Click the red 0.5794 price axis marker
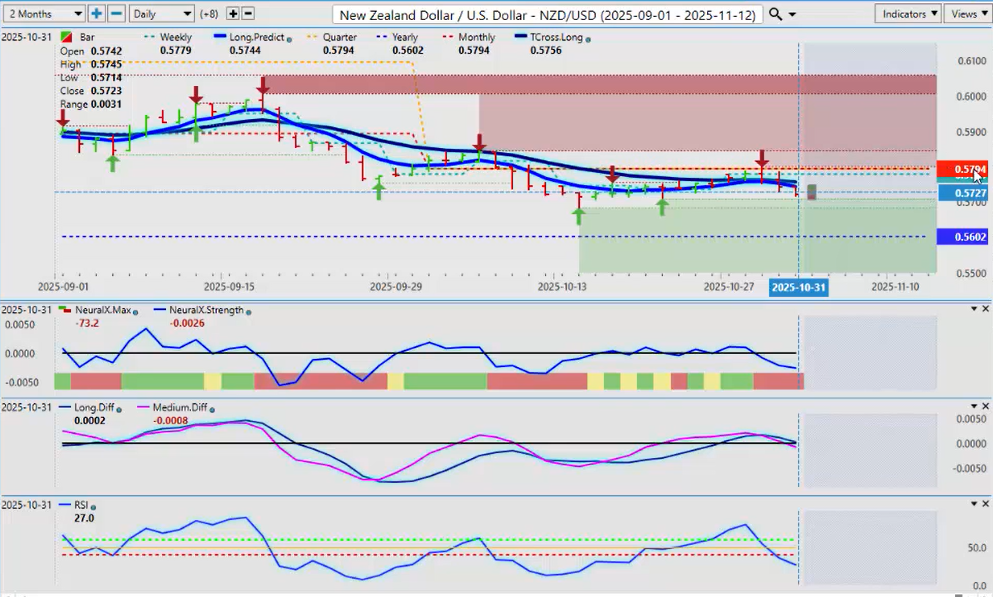Image resolution: width=993 pixels, height=597 pixels. pyautogui.click(x=963, y=169)
